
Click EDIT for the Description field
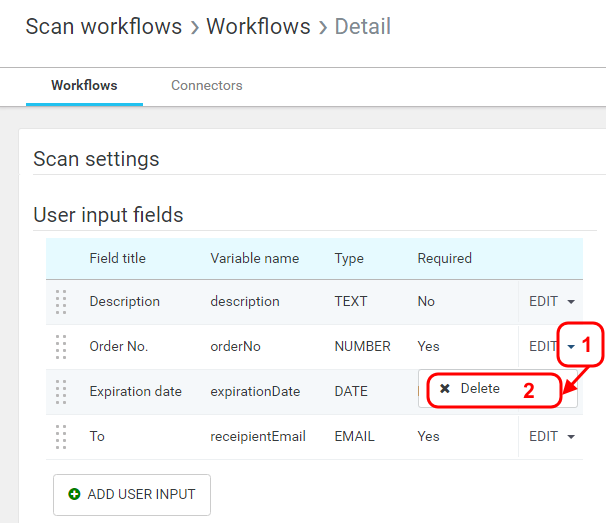[x=543, y=301]
